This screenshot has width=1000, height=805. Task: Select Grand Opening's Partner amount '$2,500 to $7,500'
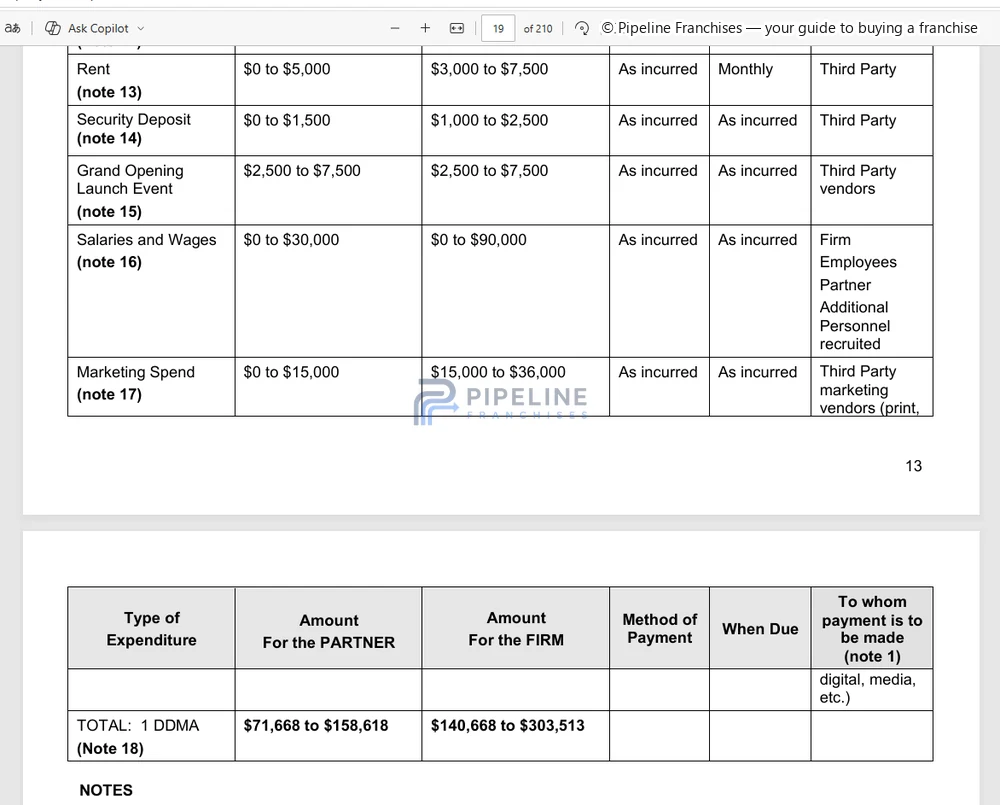click(302, 170)
